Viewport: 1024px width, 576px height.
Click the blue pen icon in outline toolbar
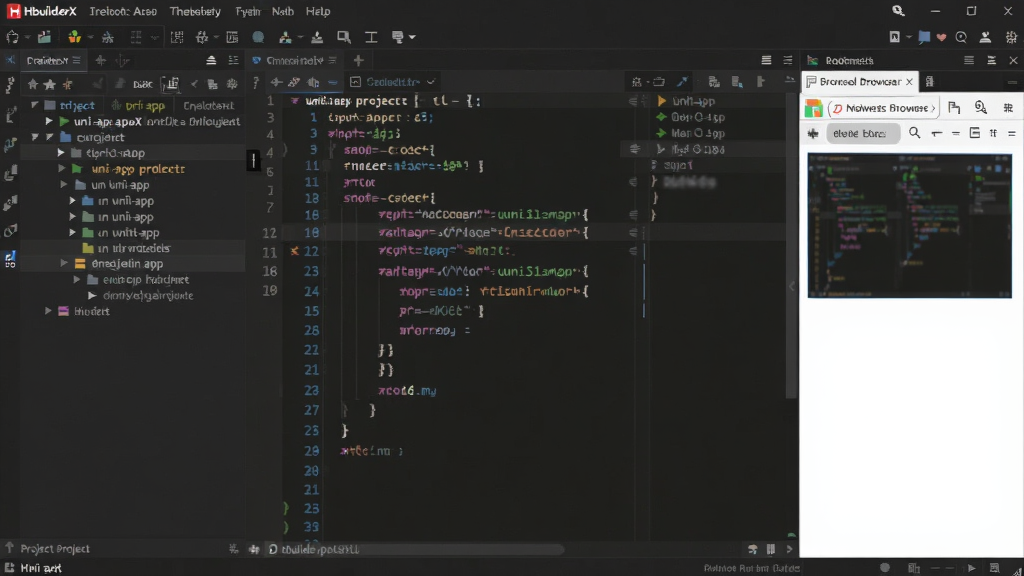682,82
